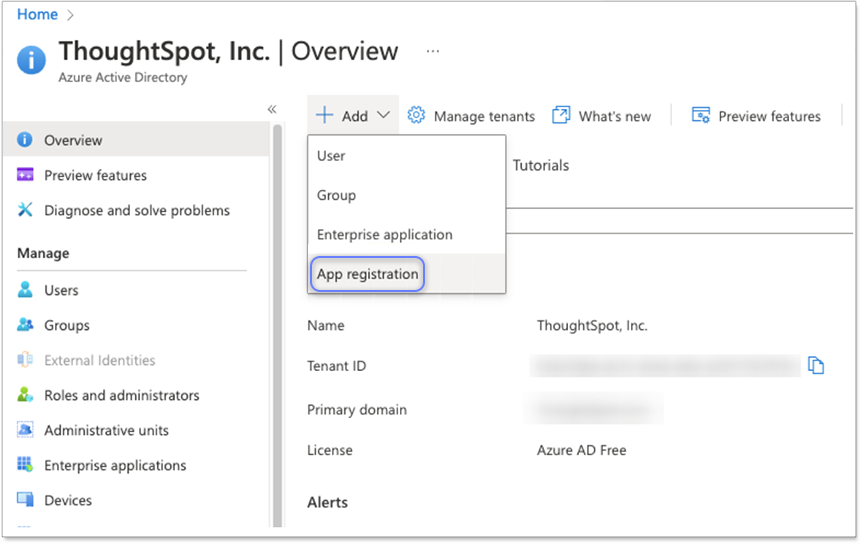Click the Groups icon in sidebar

tap(25, 325)
